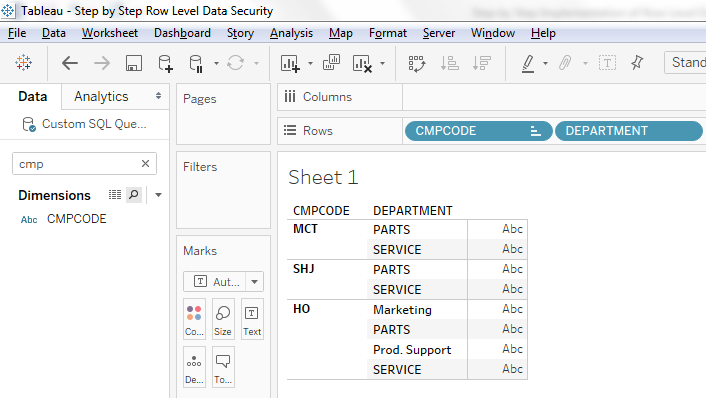Click the Color button on Marks card

point(194,319)
